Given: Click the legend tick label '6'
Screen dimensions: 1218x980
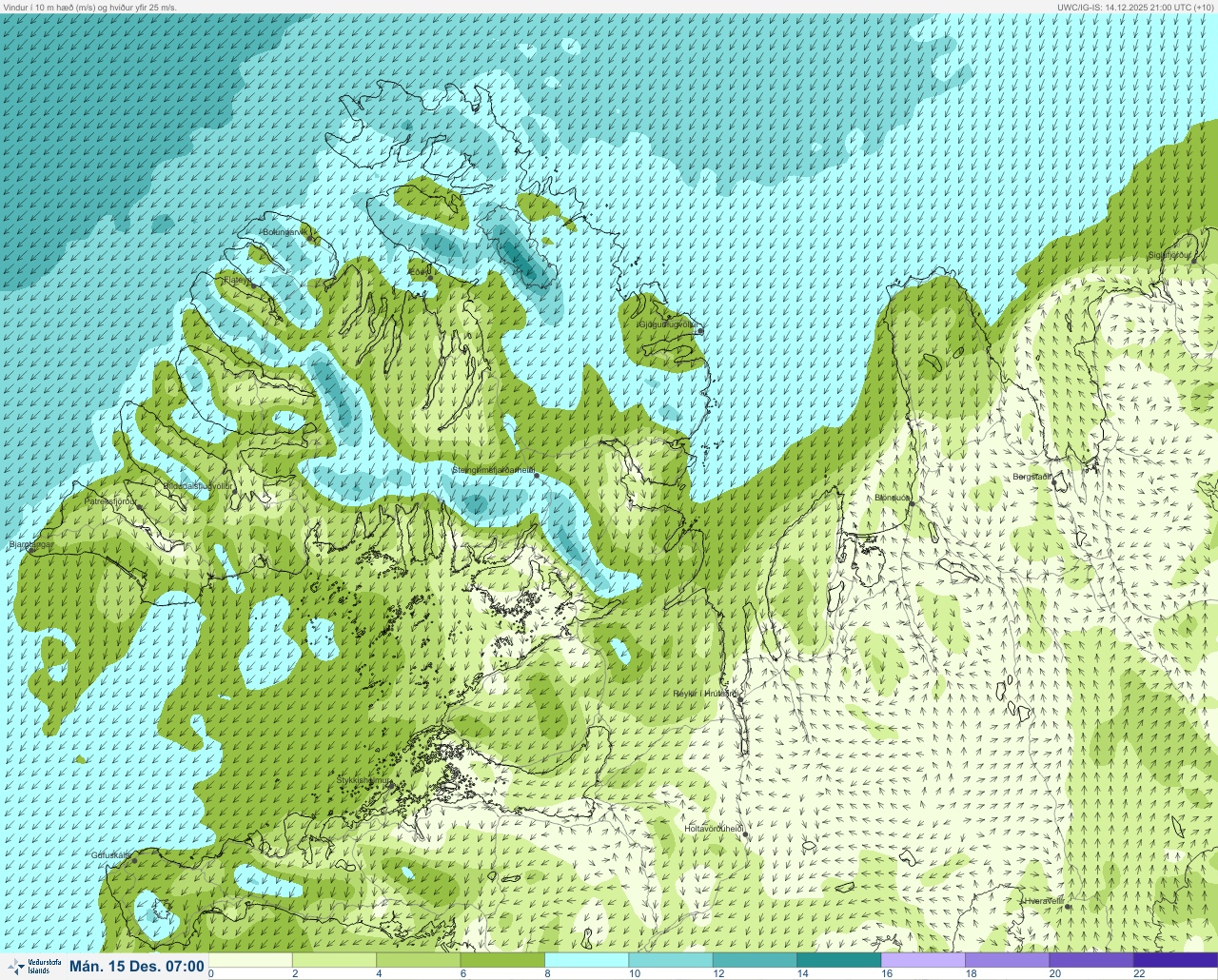Looking at the screenshot, I should (x=462, y=973).
